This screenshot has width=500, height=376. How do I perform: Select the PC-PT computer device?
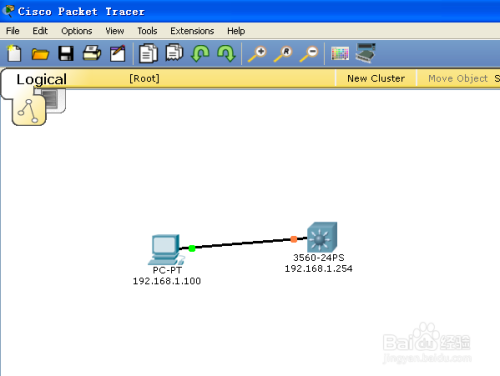click(166, 249)
